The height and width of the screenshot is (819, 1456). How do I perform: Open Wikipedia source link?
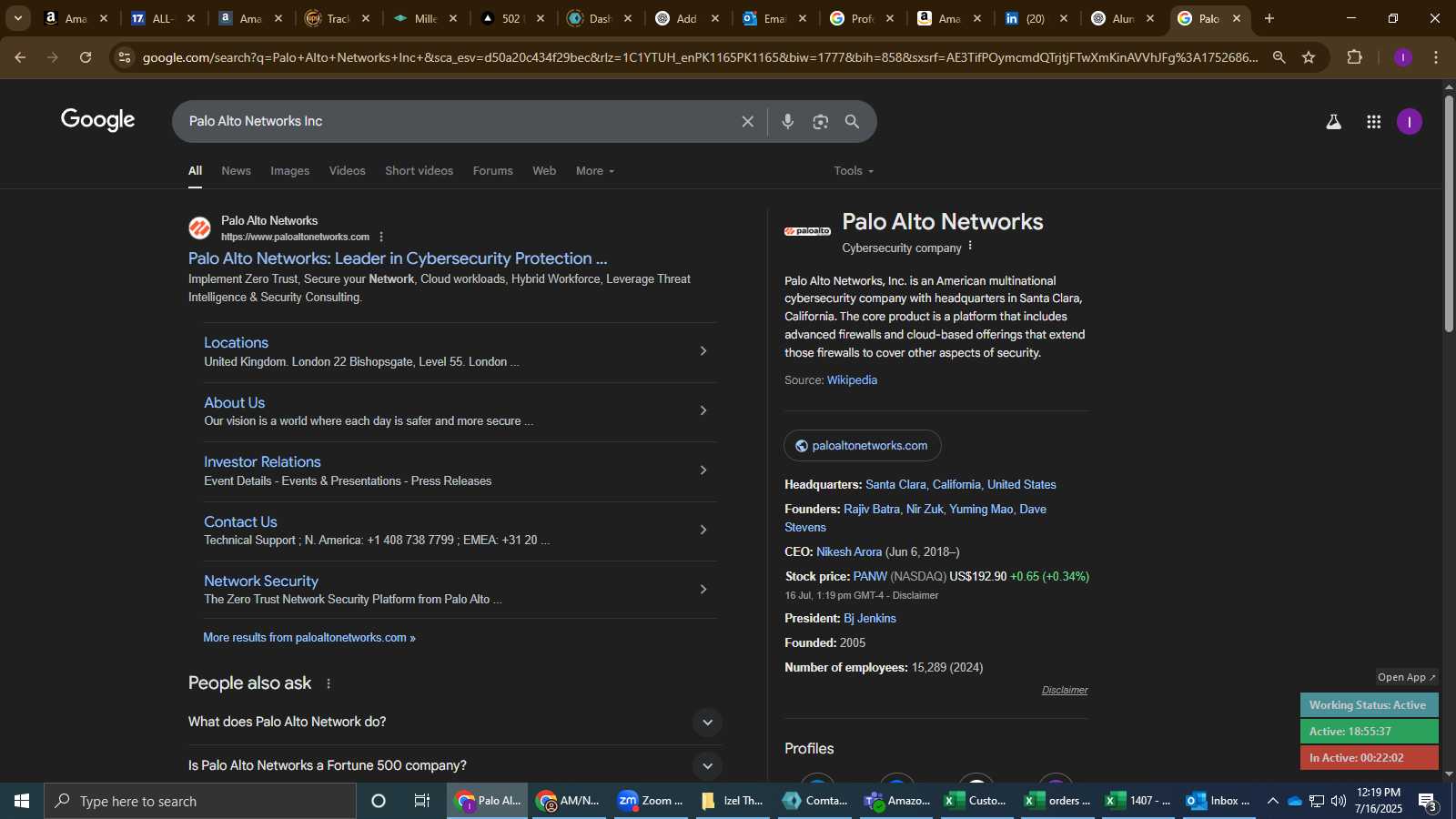pyautogui.click(x=852, y=380)
